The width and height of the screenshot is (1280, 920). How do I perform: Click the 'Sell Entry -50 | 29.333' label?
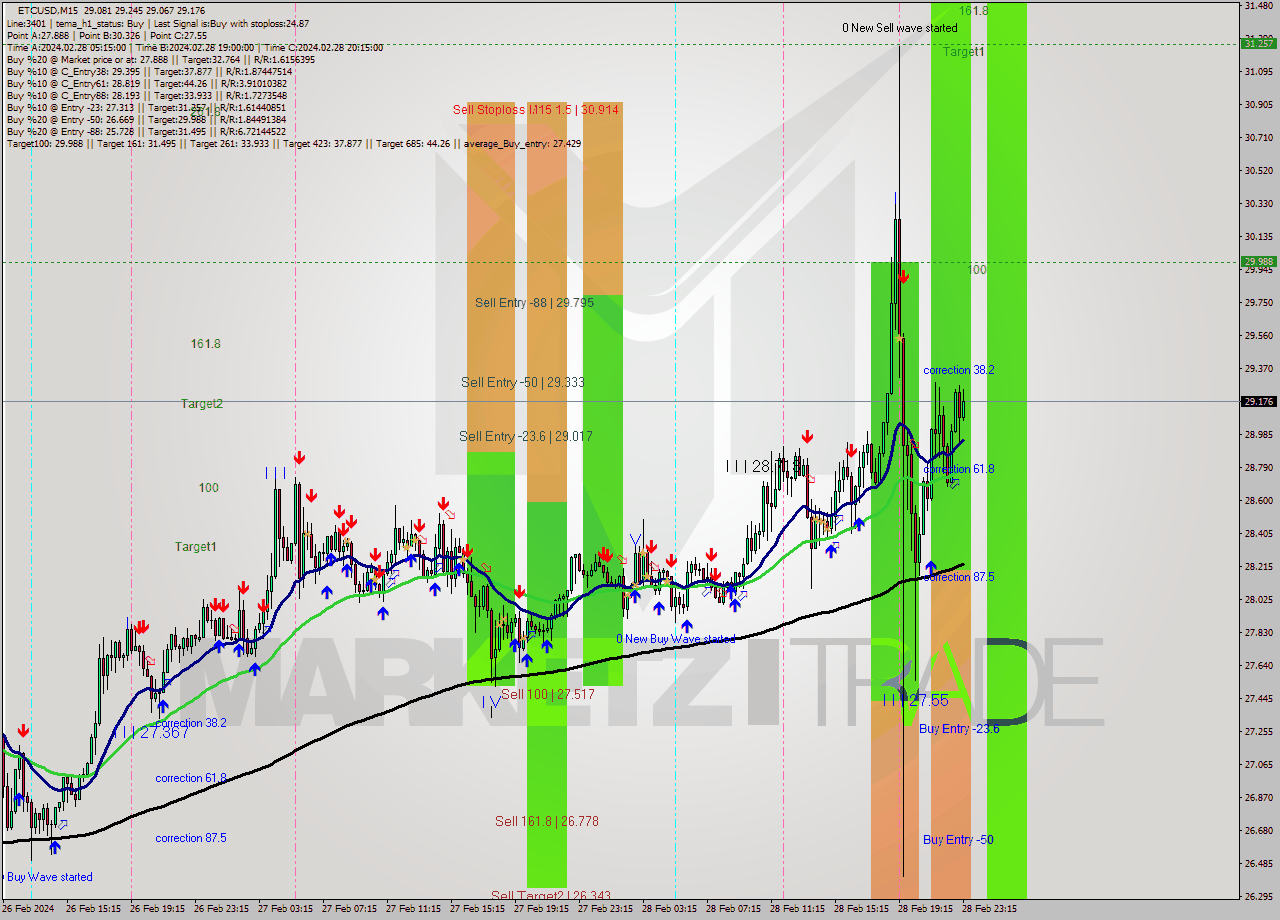(521, 382)
